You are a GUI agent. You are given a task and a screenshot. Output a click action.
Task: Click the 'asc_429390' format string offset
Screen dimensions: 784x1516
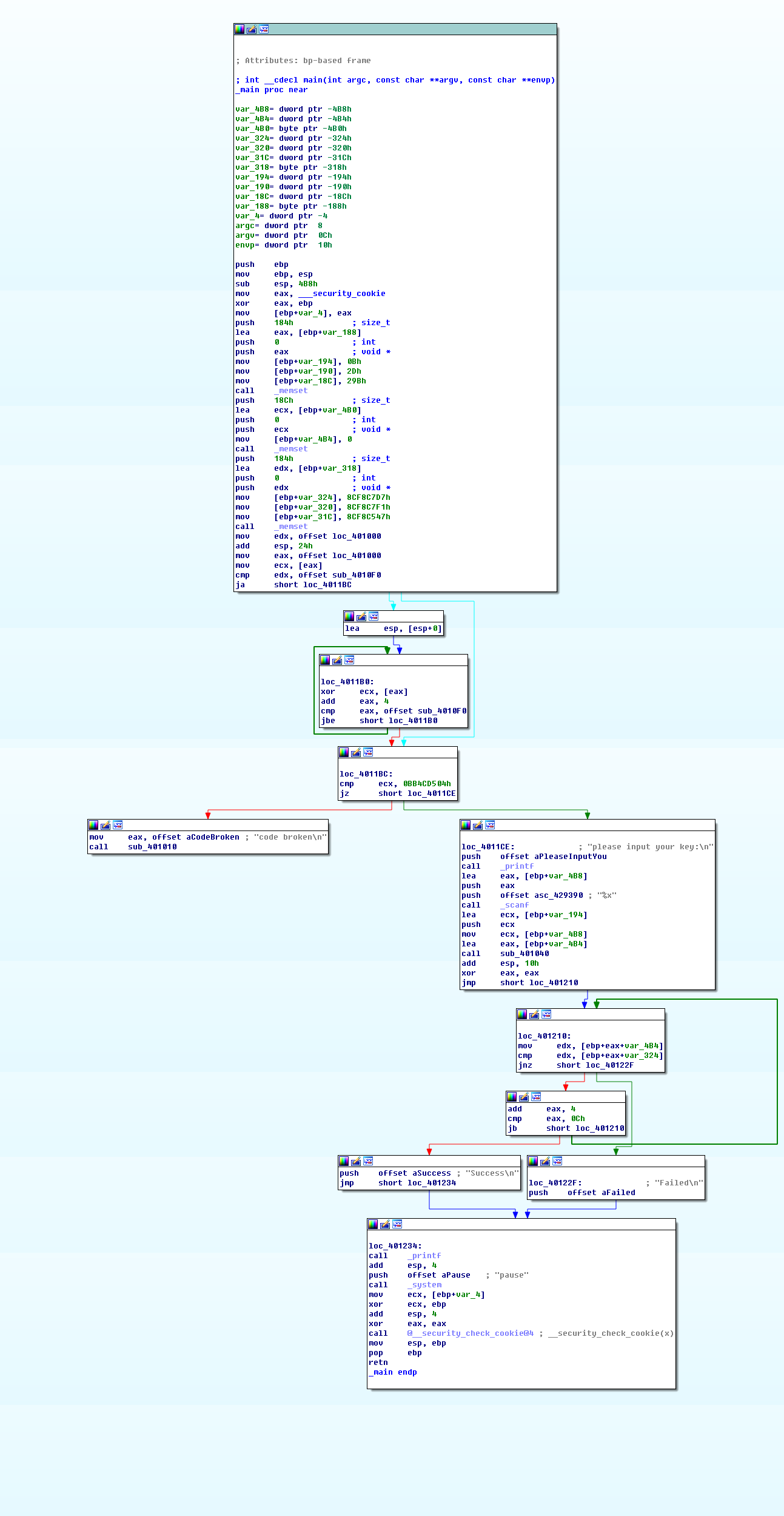click(558, 895)
